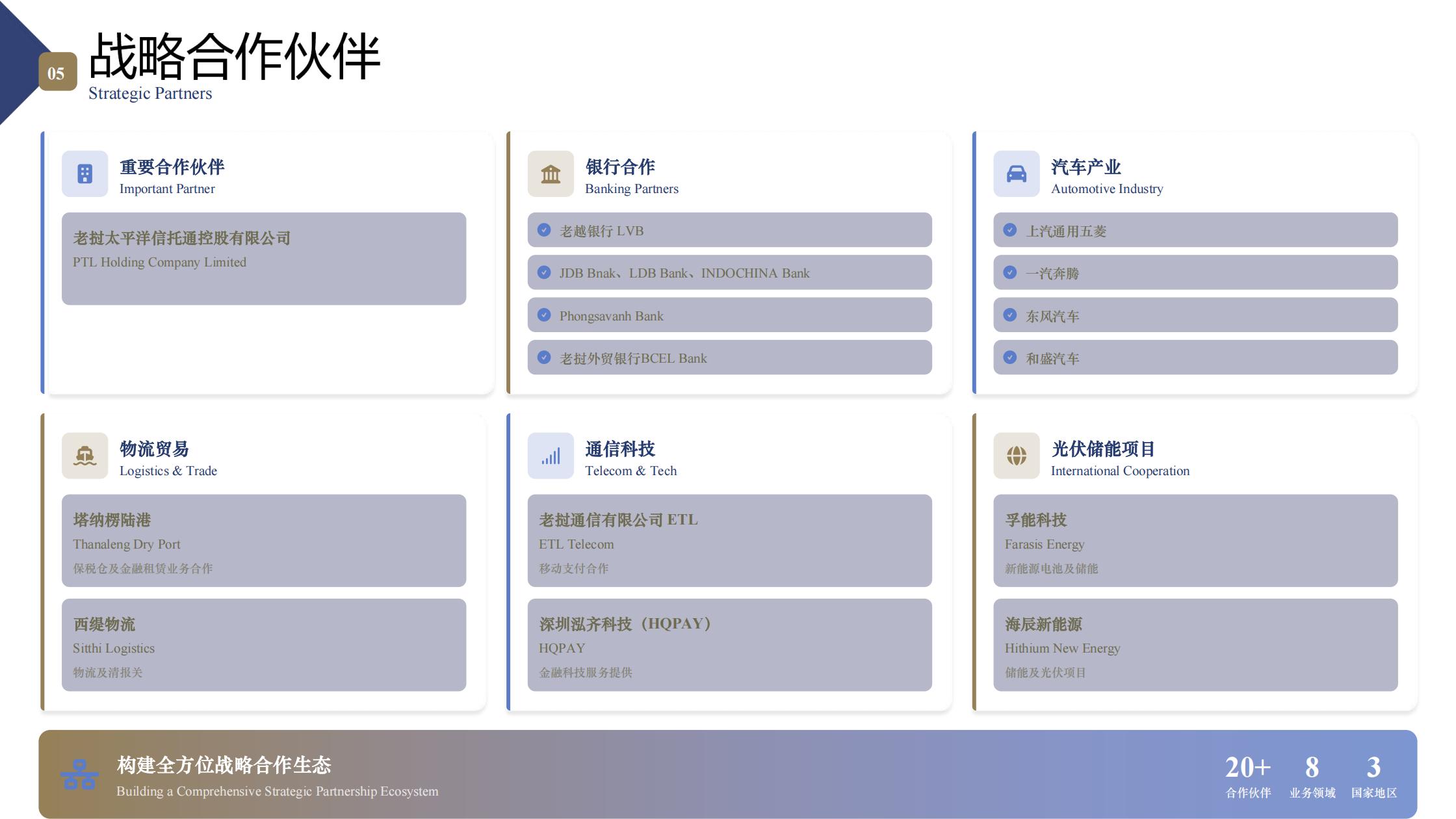This screenshot has height=819, width=1456.
Task: Click the 银行合作 card heading
Action: [620, 167]
